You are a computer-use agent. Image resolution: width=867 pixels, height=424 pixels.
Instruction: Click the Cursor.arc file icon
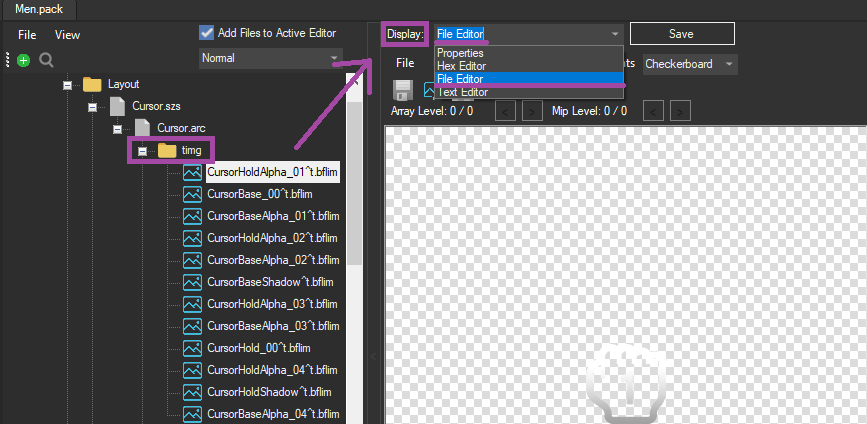click(142, 128)
